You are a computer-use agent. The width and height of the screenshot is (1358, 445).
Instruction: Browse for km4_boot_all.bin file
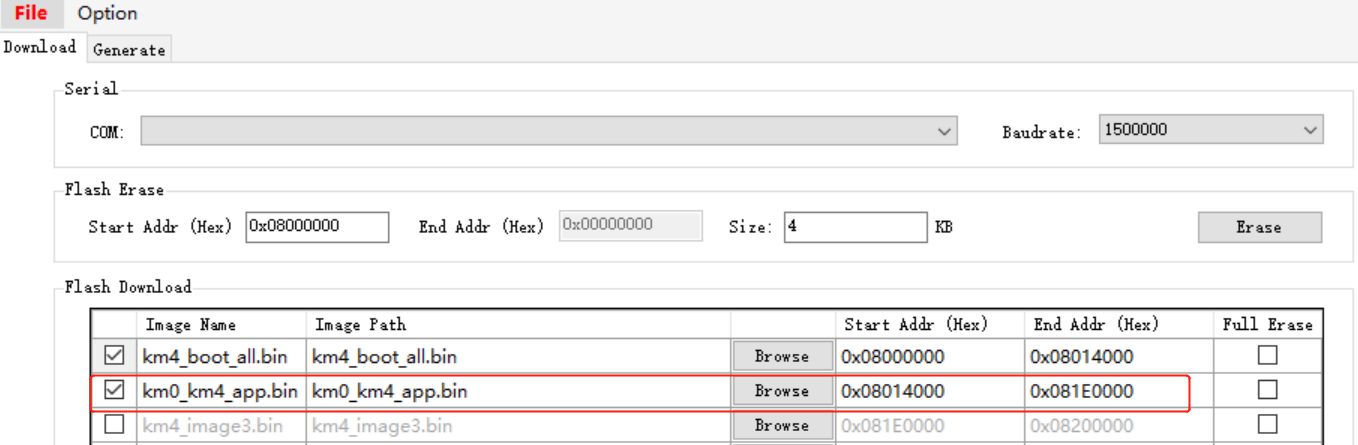point(782,356)
